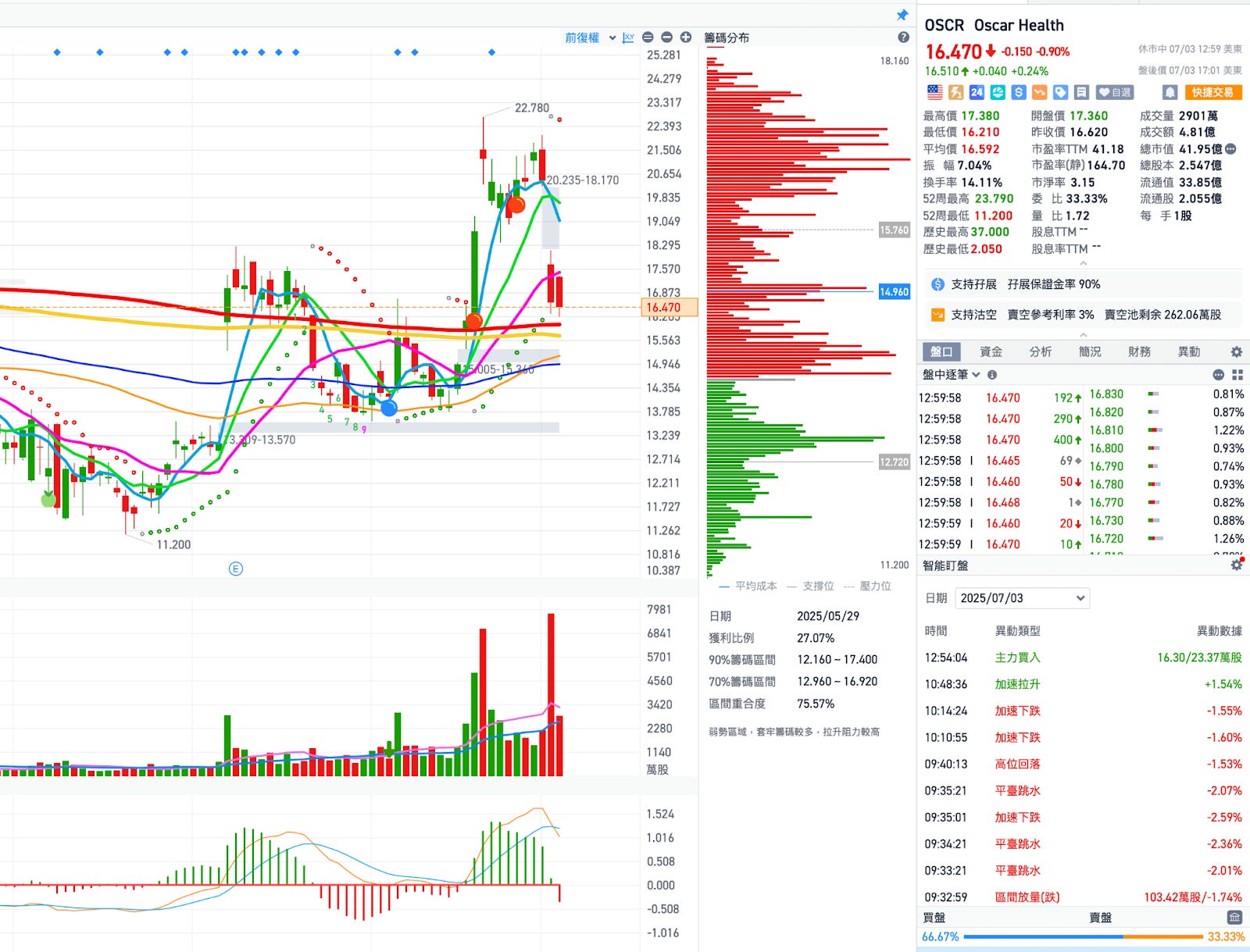Click the blue 14.960 cost level marker

click(894, 292)
